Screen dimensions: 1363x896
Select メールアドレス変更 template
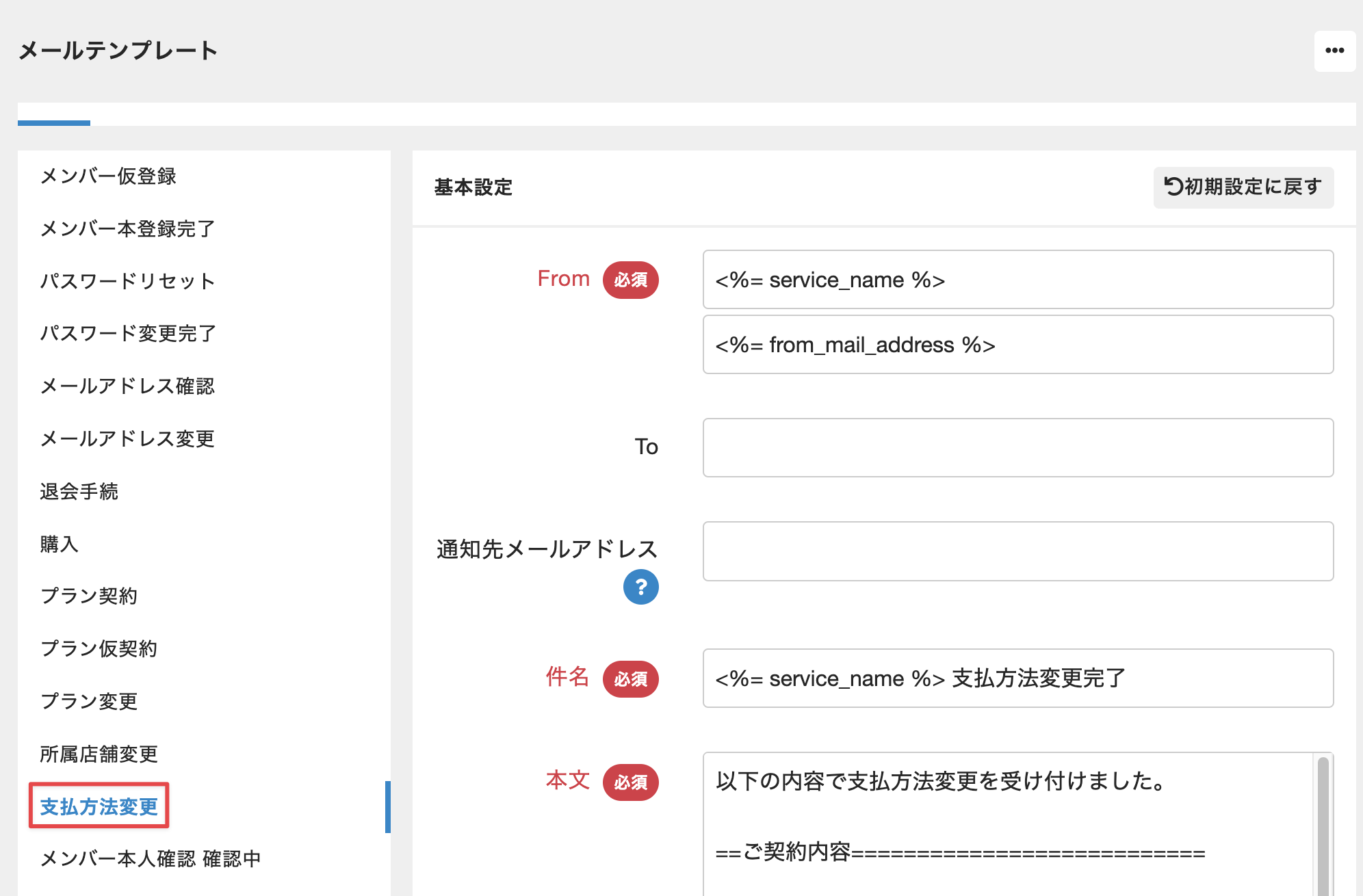[x=127, y=438]
